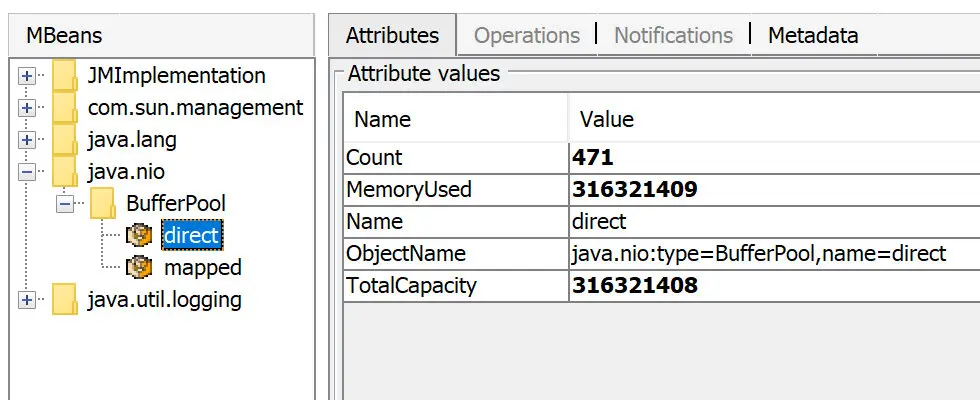Switch to the Metadata tab
The image size is (980, 400).
point(812,35)
